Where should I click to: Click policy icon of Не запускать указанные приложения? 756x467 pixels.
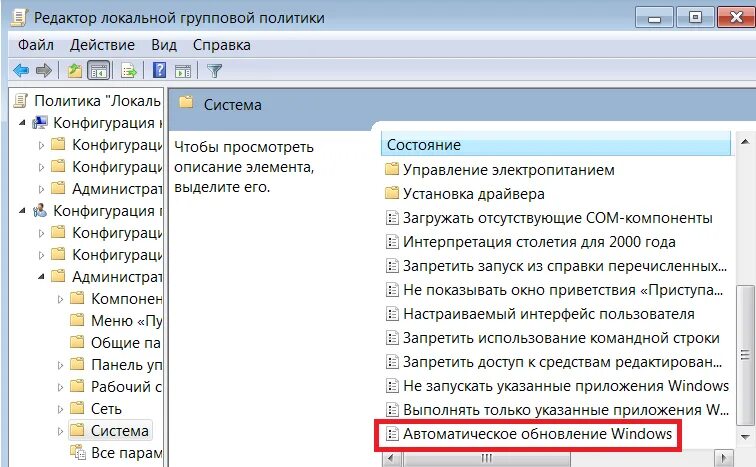(x=392, y=386)
